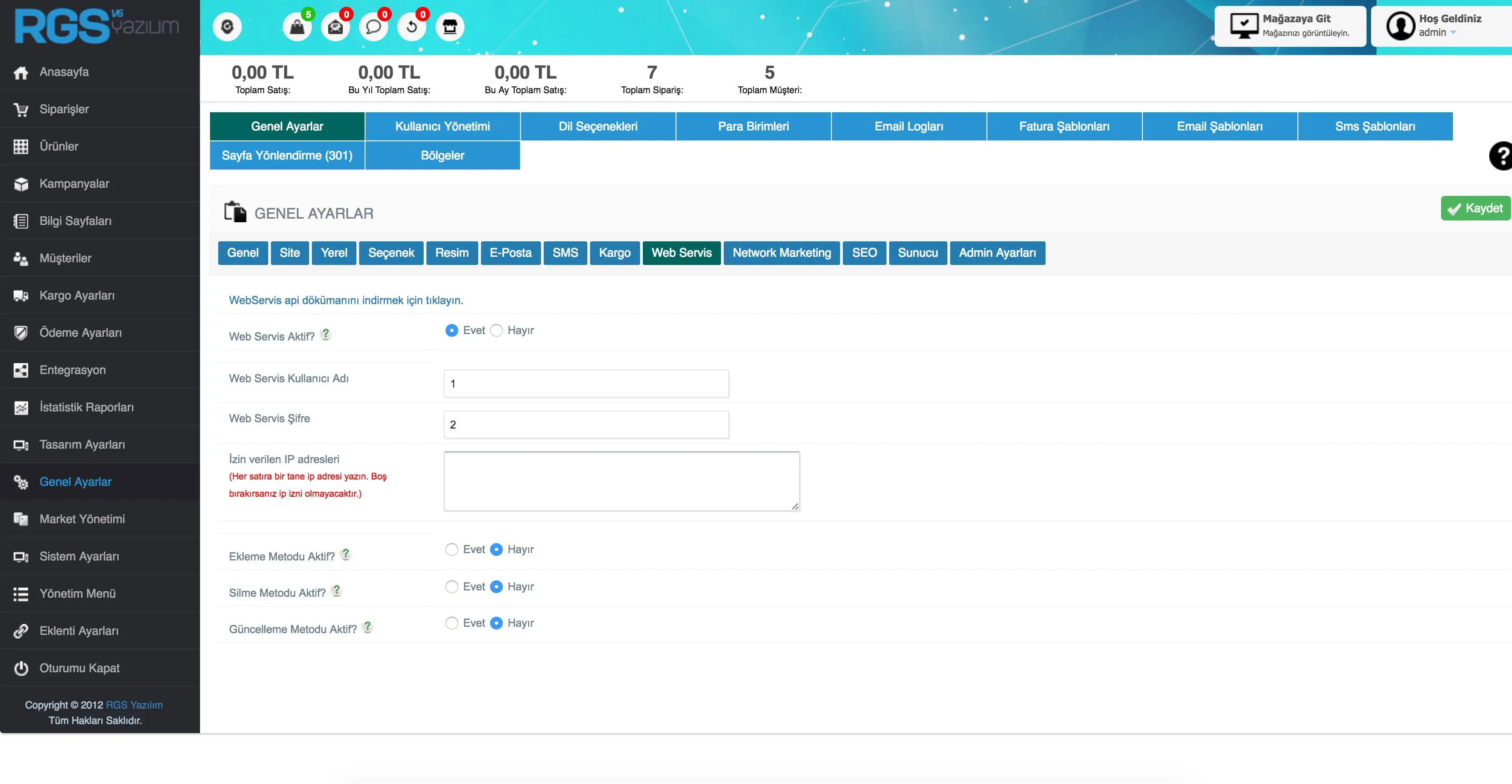Click the speech bubble comments icon
1512x784 pixels.
(373, 27)
